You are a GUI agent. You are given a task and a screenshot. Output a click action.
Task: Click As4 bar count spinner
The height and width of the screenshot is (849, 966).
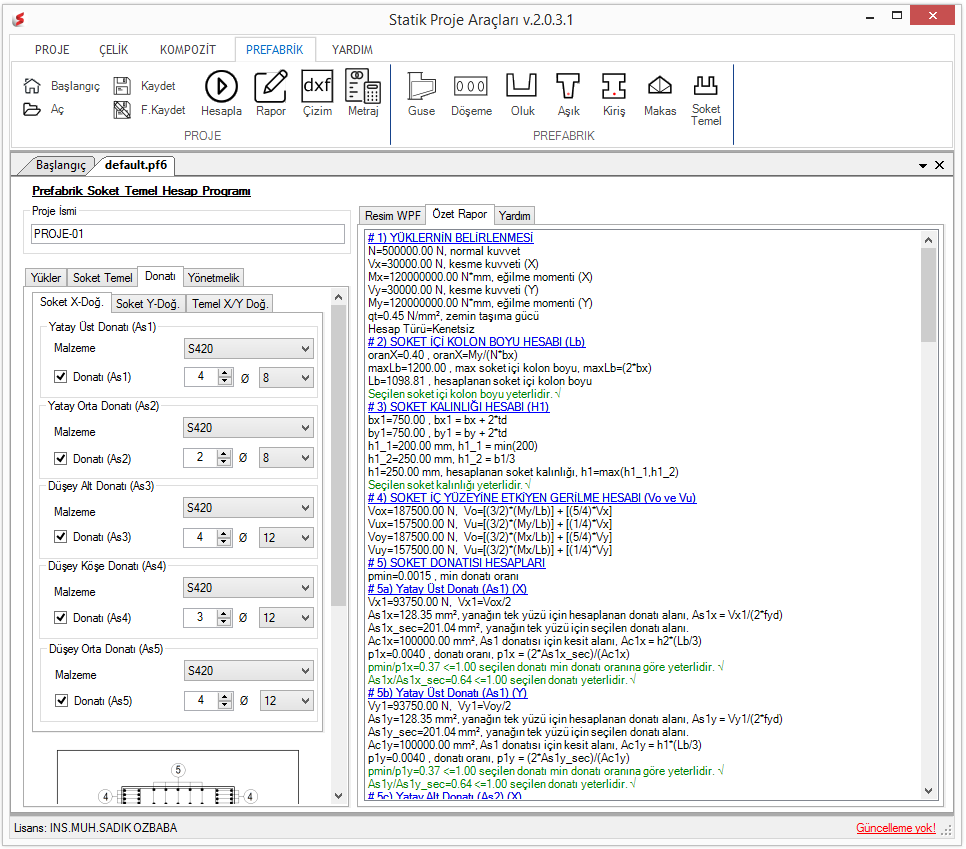[x=208, y=617]
